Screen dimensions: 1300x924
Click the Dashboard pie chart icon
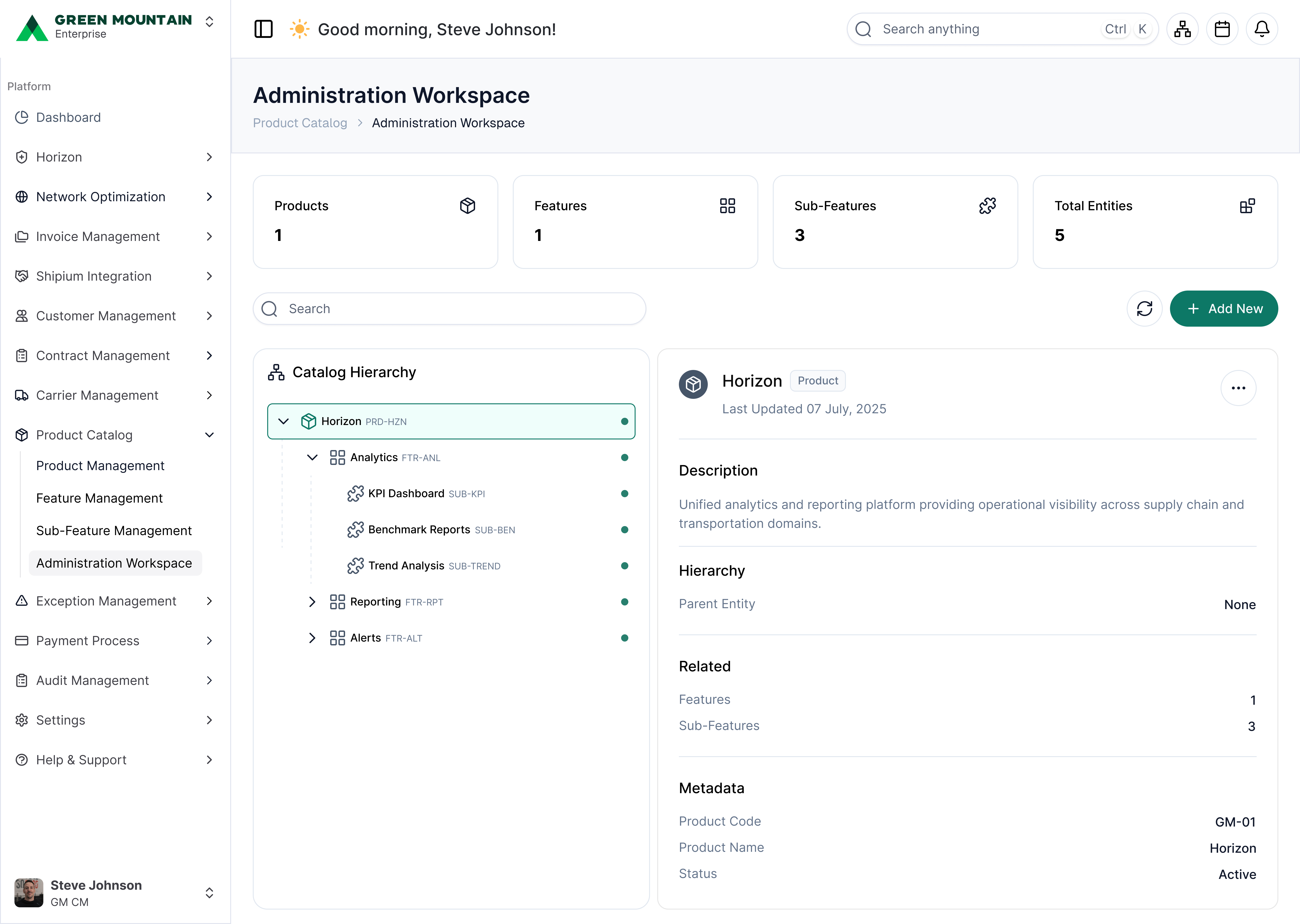coord(22,117)
